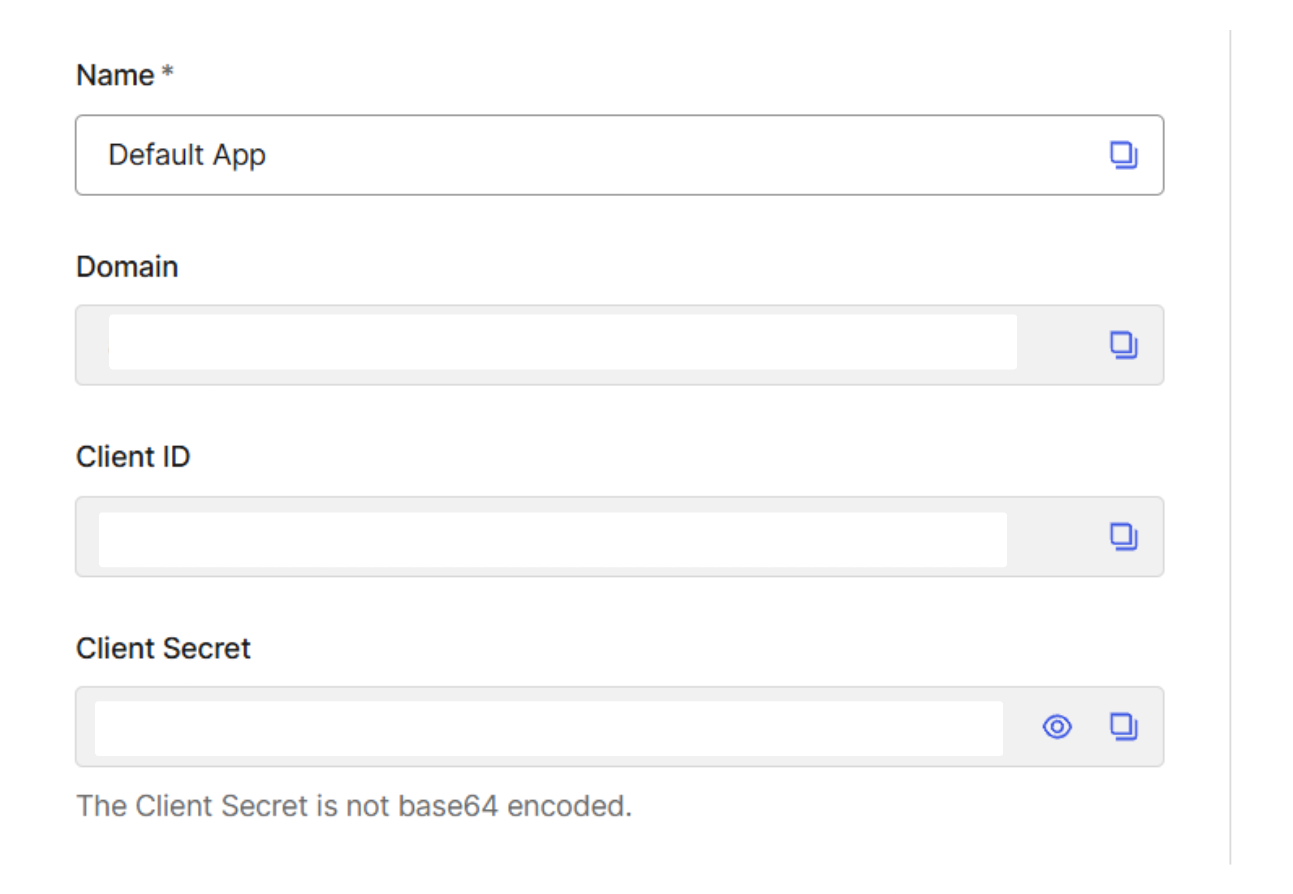
Task: Click the "Client ID" field label
Action: coord(133,457)
